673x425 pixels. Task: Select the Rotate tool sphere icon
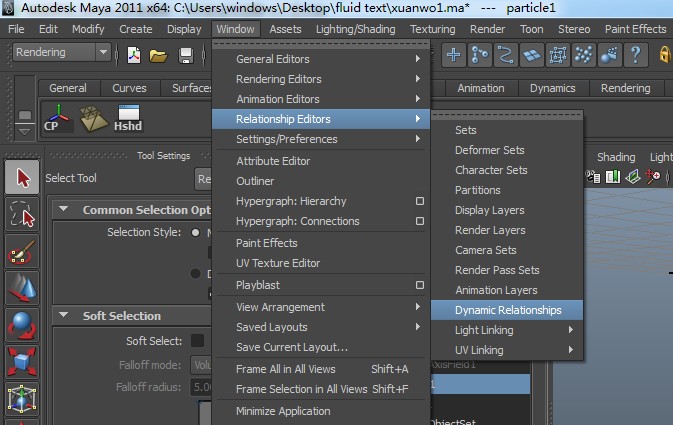pos(22,325)
